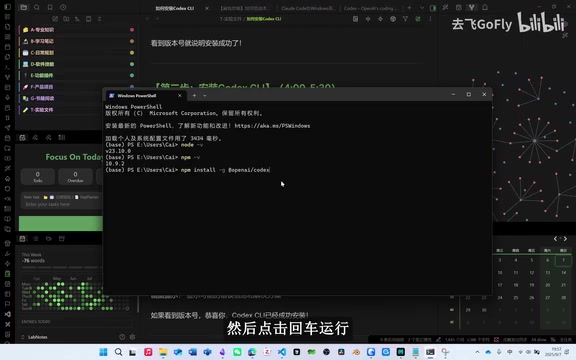576x360 pixels.
Task: Toggle the left sidebar with the top-left panel icon
Action: pos(7,7)
